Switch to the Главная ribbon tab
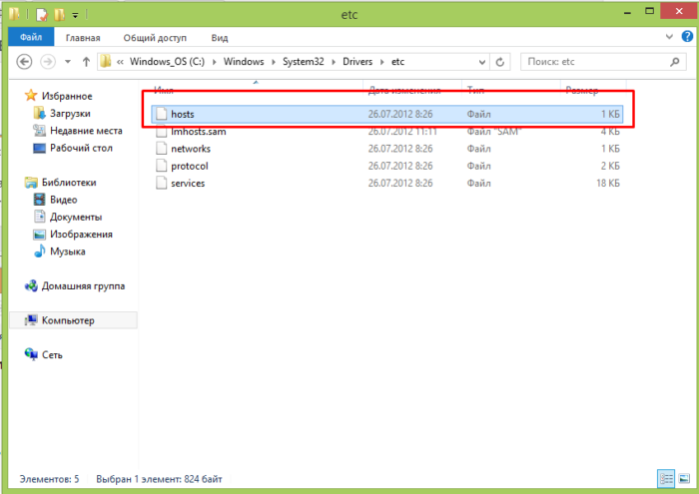The width and height of the screenshot is (699, 494). (x=83, y=38)
